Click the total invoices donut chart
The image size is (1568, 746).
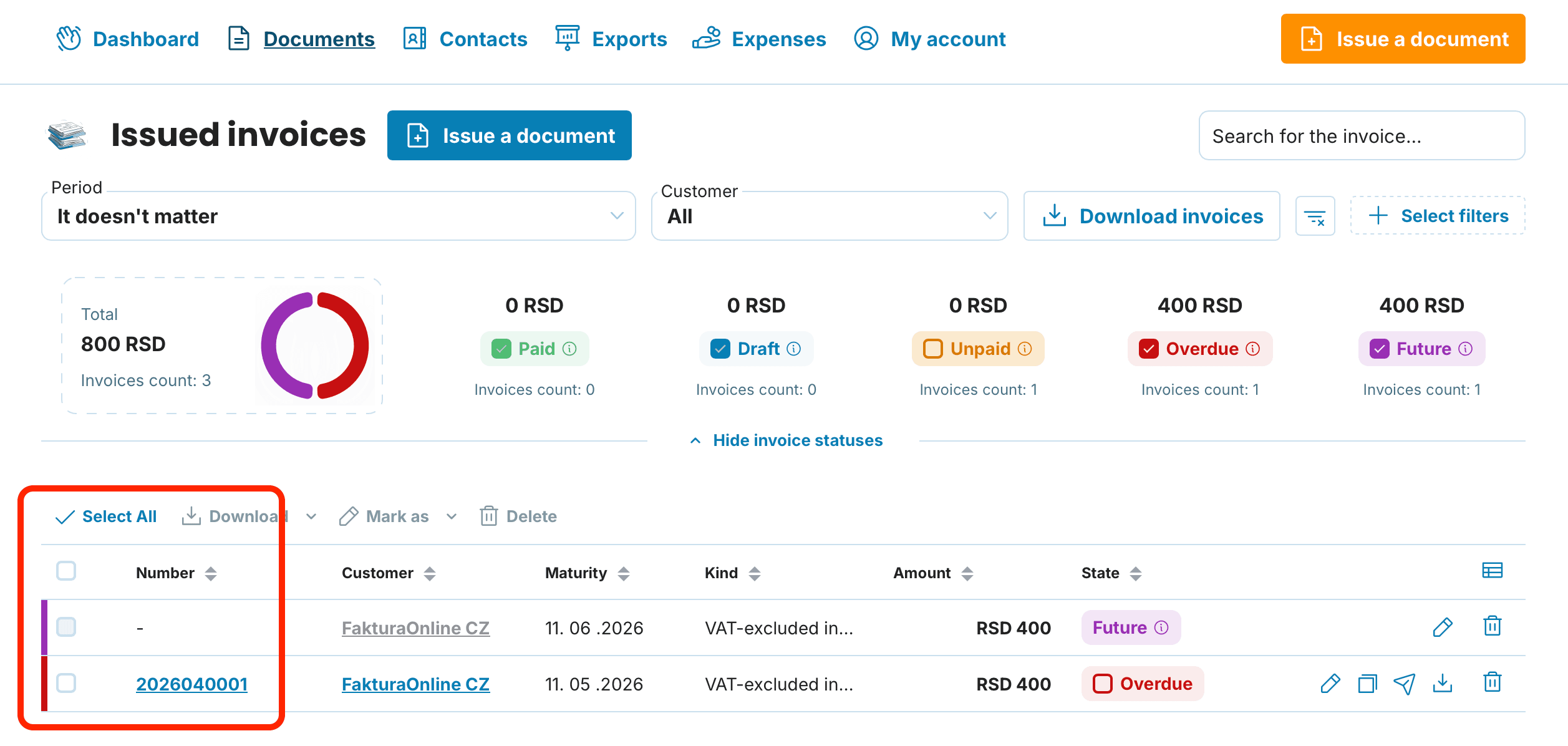point(315,346)
